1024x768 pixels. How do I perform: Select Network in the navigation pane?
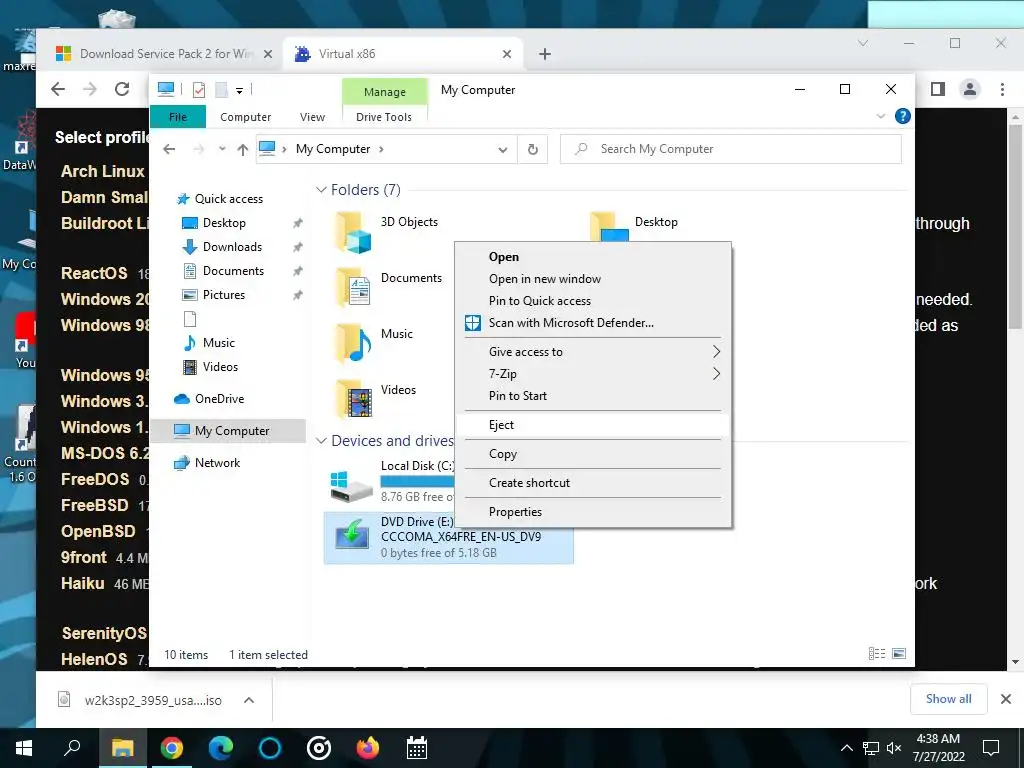[x=217, y=462]
